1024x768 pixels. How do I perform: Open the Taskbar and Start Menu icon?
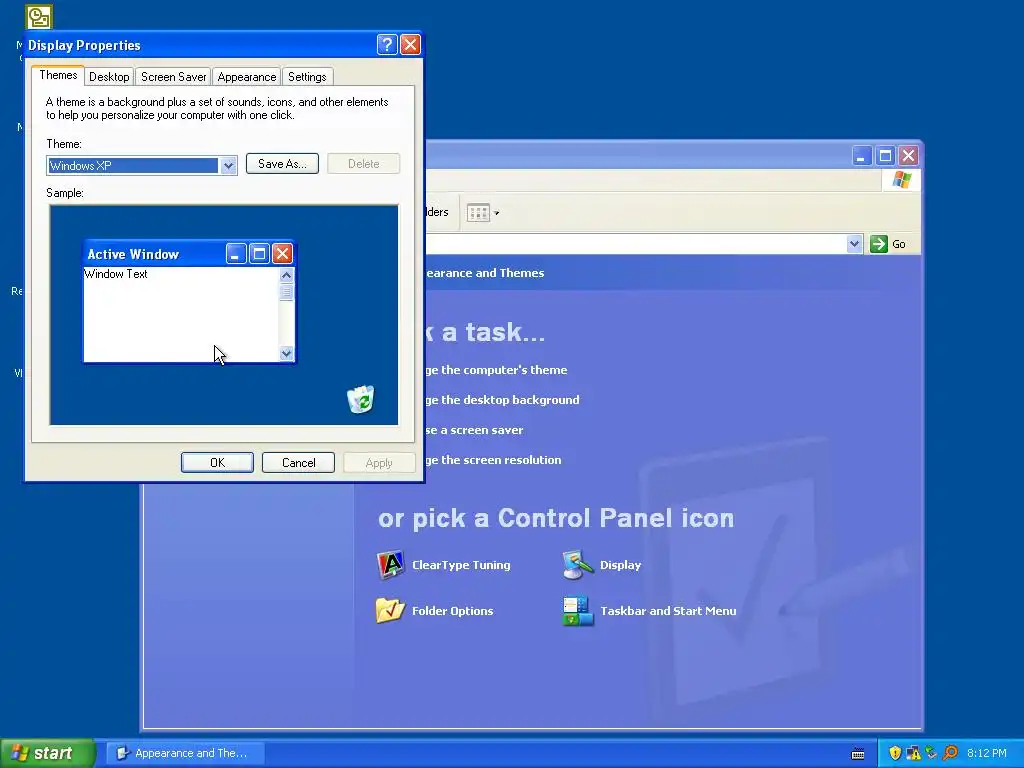point(649,611)
